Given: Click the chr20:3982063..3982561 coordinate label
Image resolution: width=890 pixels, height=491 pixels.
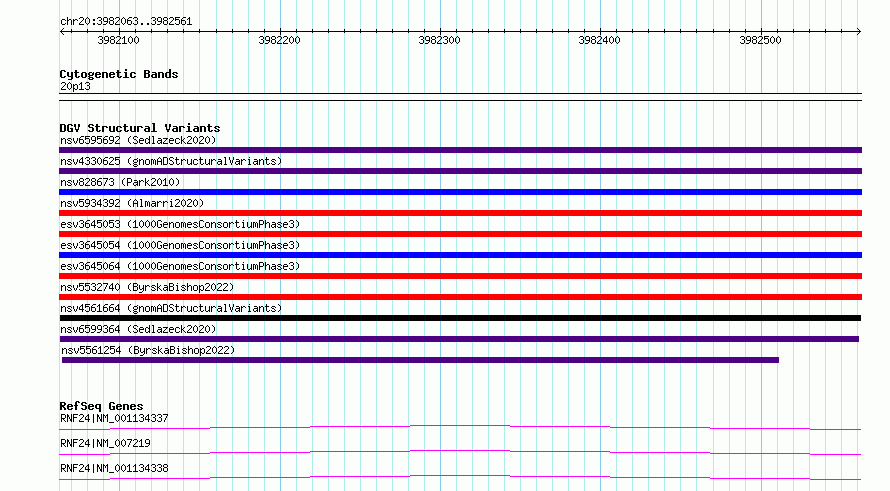Looking at the screenshot, I should click(x=126, y=22).
